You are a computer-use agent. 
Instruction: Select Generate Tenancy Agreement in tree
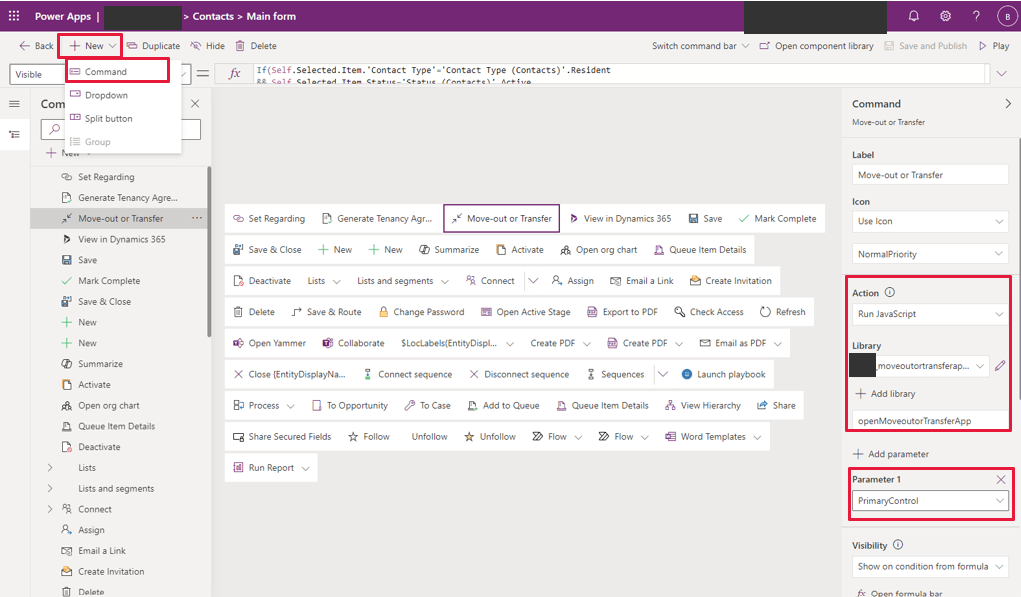click(127, 198)
